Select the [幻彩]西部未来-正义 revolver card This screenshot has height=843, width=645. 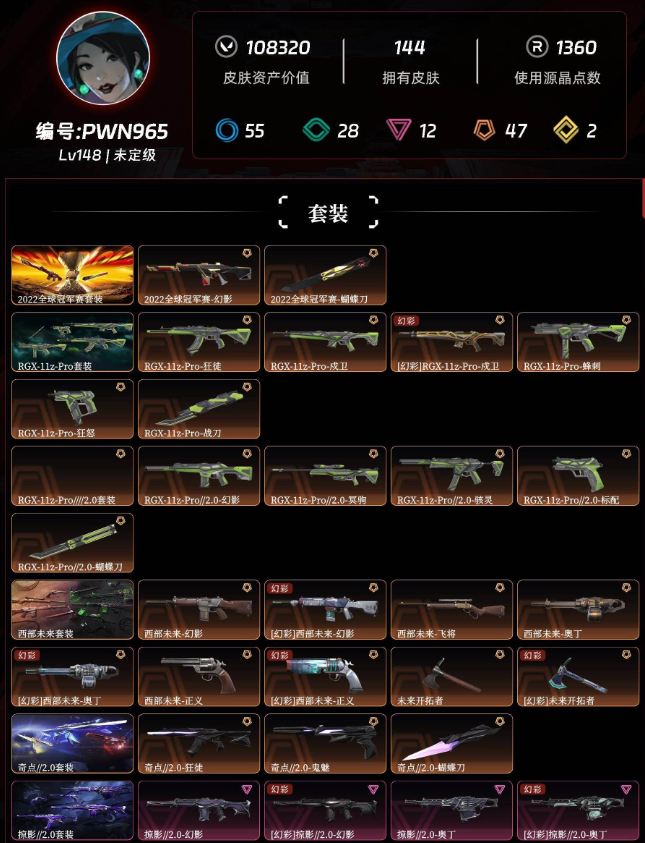[x=325, y=677]
